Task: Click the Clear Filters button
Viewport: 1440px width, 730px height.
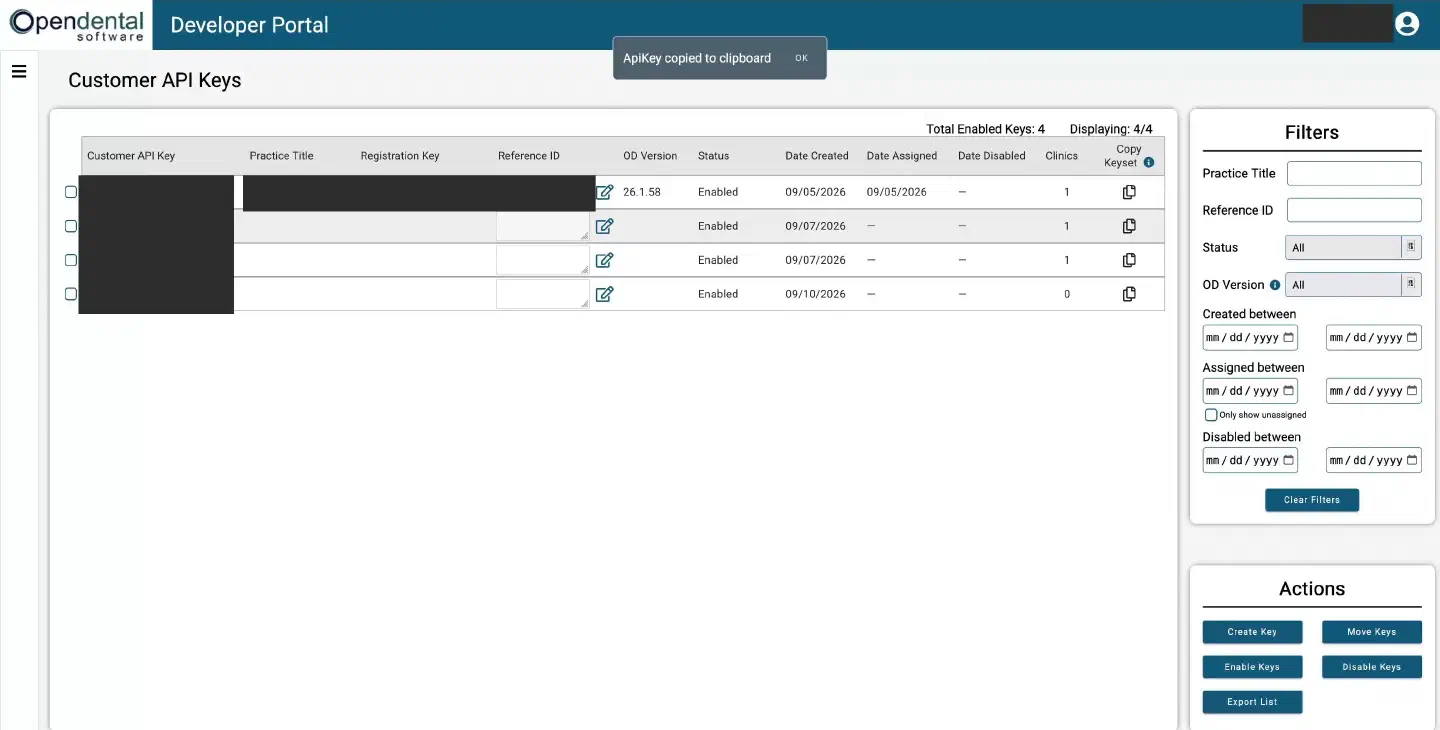Action: click(1312, 500)
